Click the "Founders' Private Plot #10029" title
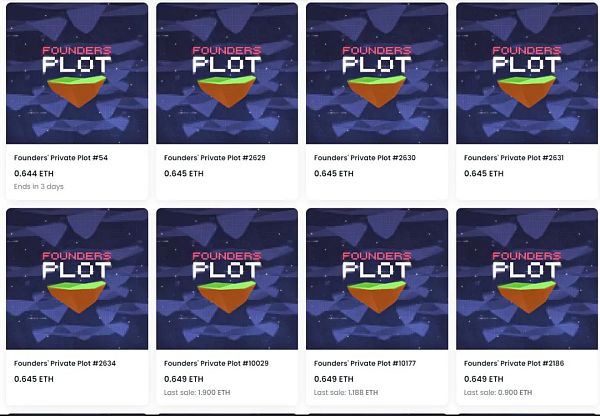Viewport: 600px width, 416px height. click(x=217, y=363)
